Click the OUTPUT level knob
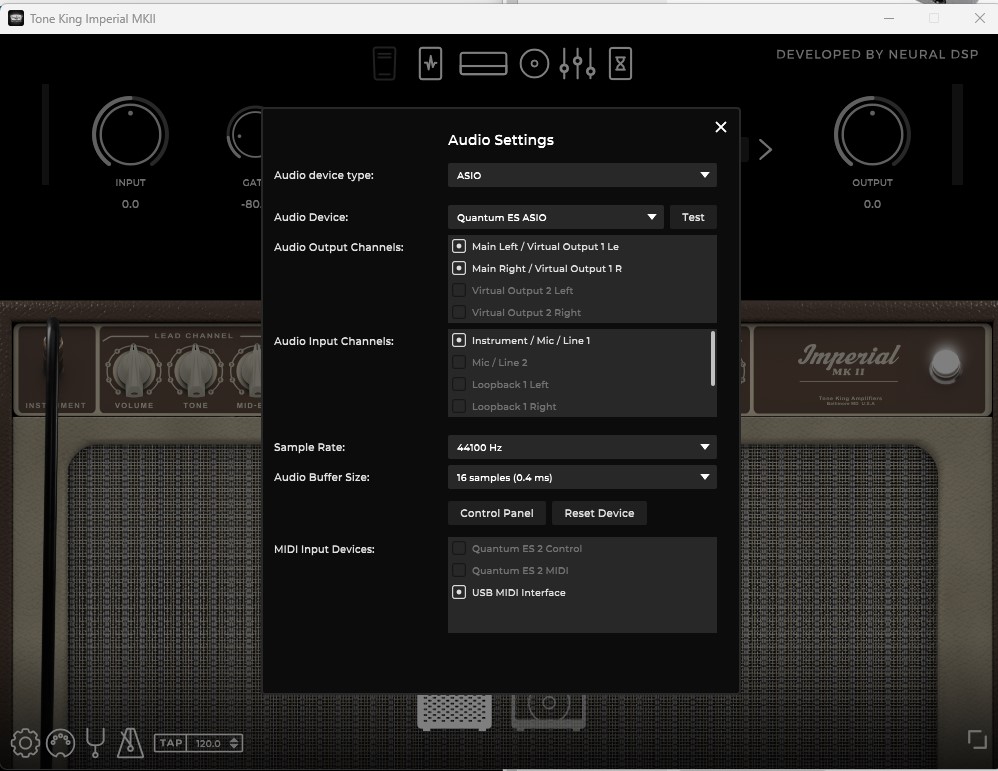Viewport: 998px width, 771px height. [x=872, y=134]
